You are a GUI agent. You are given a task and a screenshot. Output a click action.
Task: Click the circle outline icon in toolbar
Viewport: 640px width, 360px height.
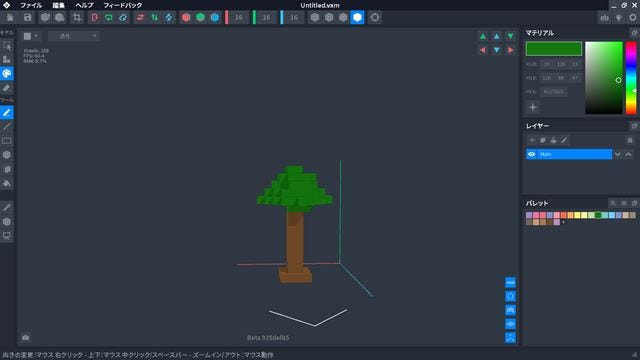(375, 18)
